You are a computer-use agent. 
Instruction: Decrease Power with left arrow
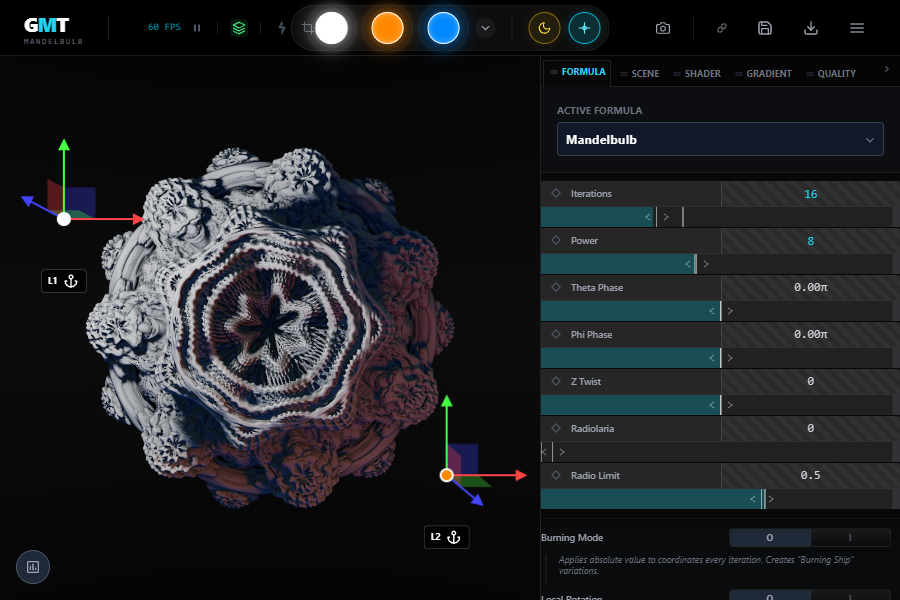688,264
